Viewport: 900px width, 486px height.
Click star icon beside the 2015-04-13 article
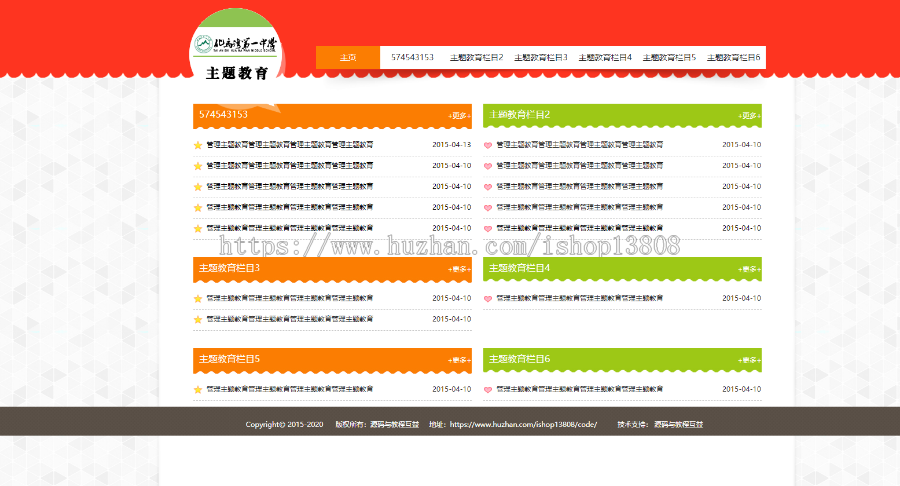[x=198, y=145]
